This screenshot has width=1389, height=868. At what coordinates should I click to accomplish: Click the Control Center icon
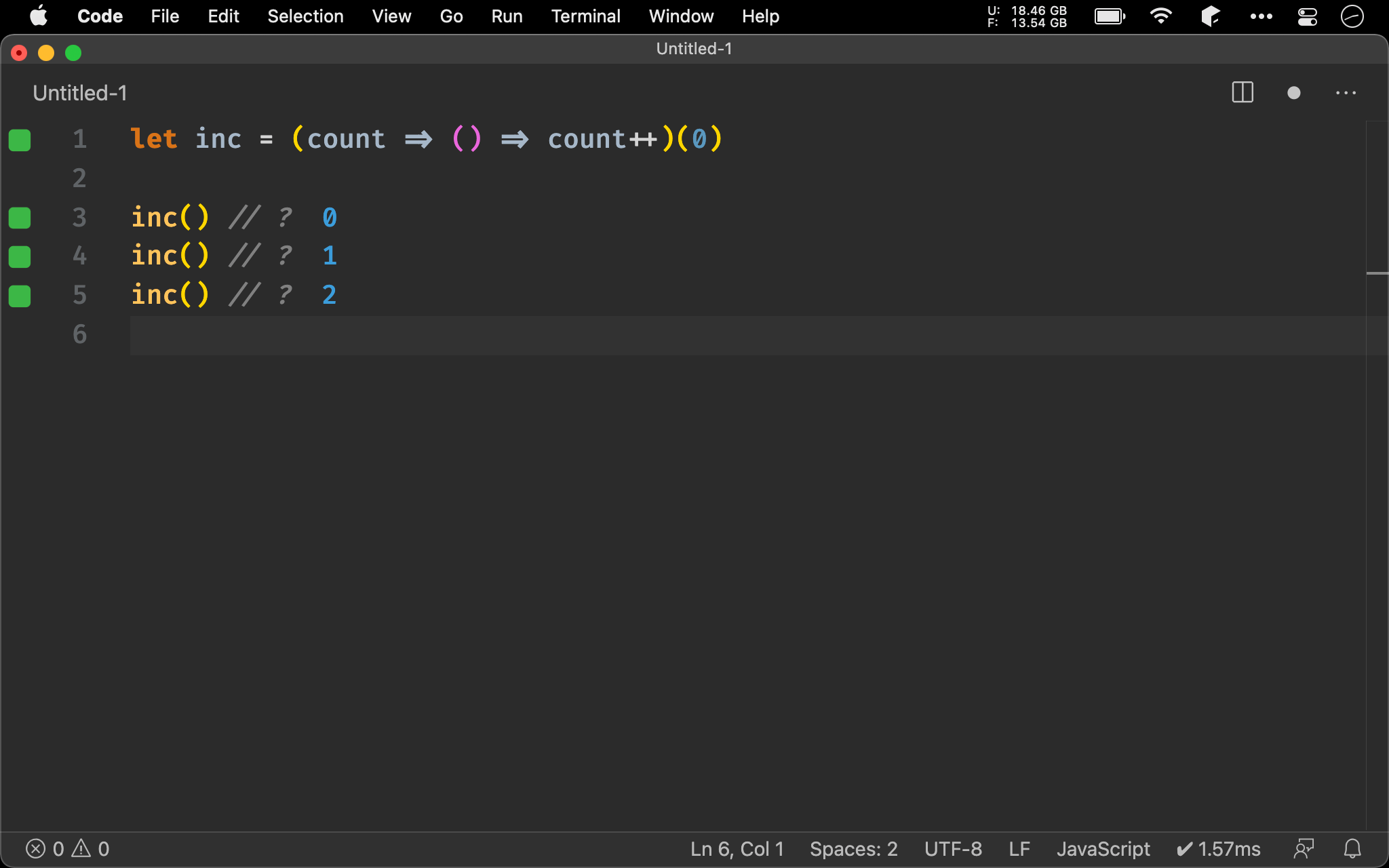(1307, 15)
